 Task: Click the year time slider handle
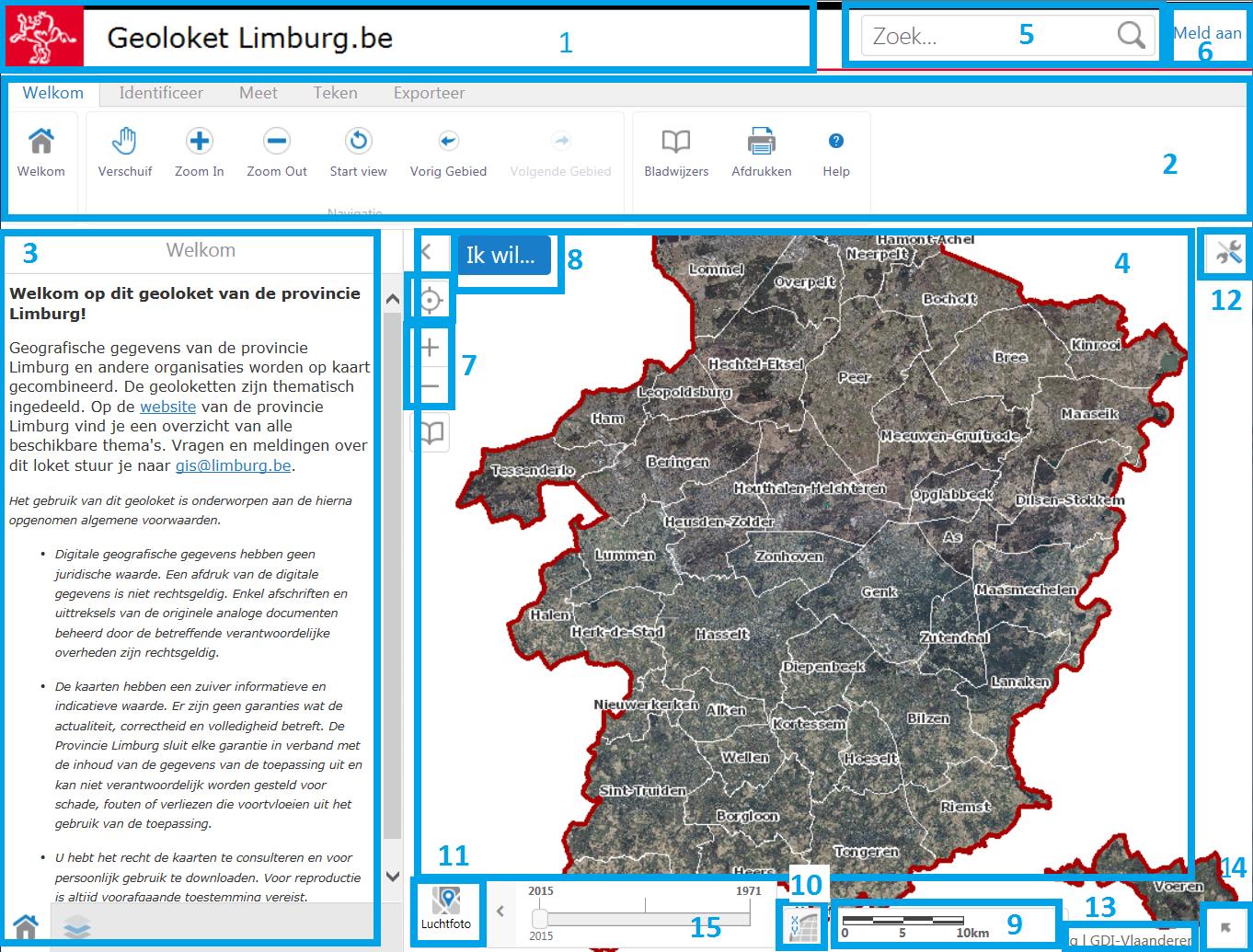coord(541,918)
